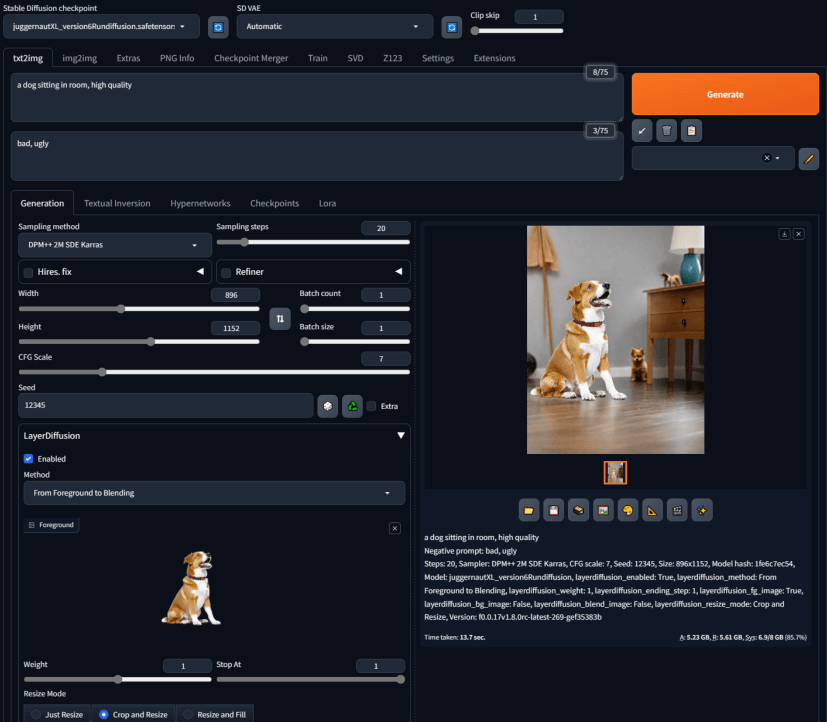Switch to the img2img tab

[80, 58]
